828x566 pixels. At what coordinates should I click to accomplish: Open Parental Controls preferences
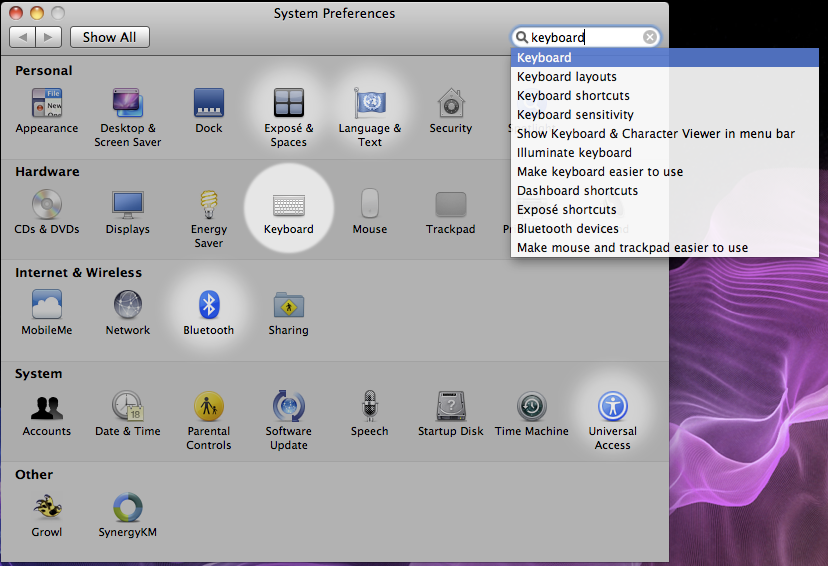point(209,421)
